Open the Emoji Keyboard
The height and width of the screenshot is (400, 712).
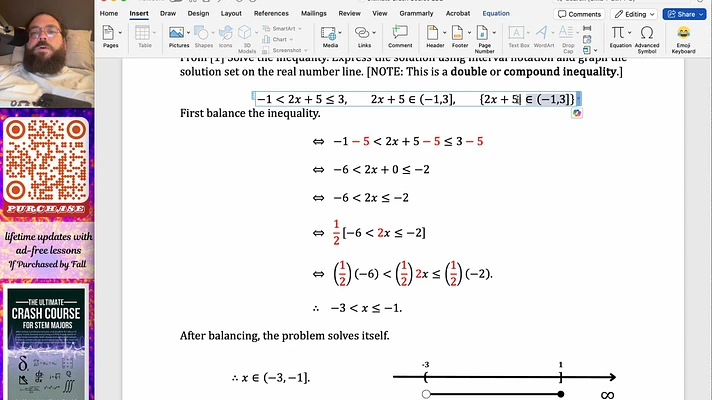point(683,33)
